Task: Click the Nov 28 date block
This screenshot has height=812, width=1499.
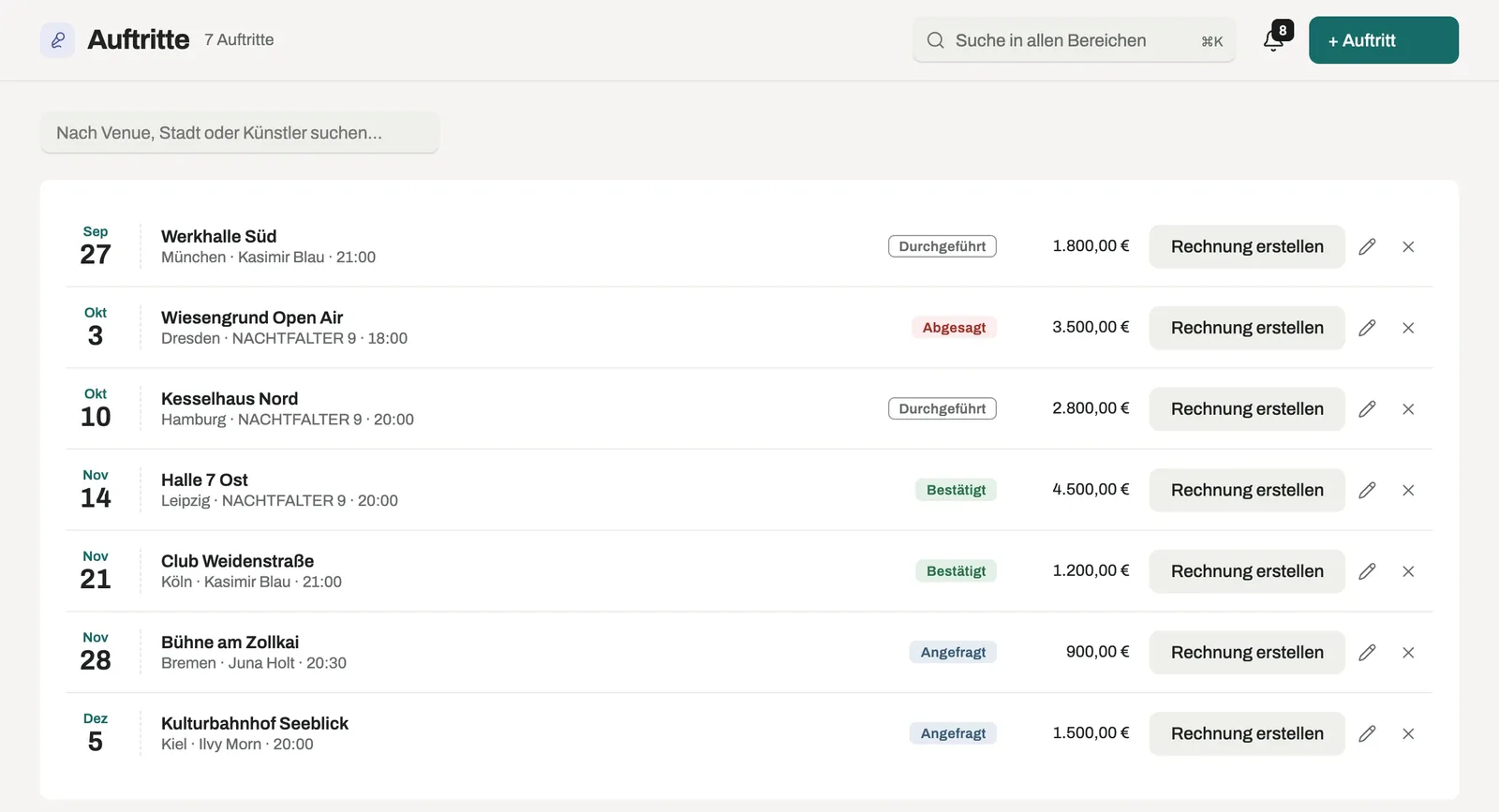Action: click(96, 652)
